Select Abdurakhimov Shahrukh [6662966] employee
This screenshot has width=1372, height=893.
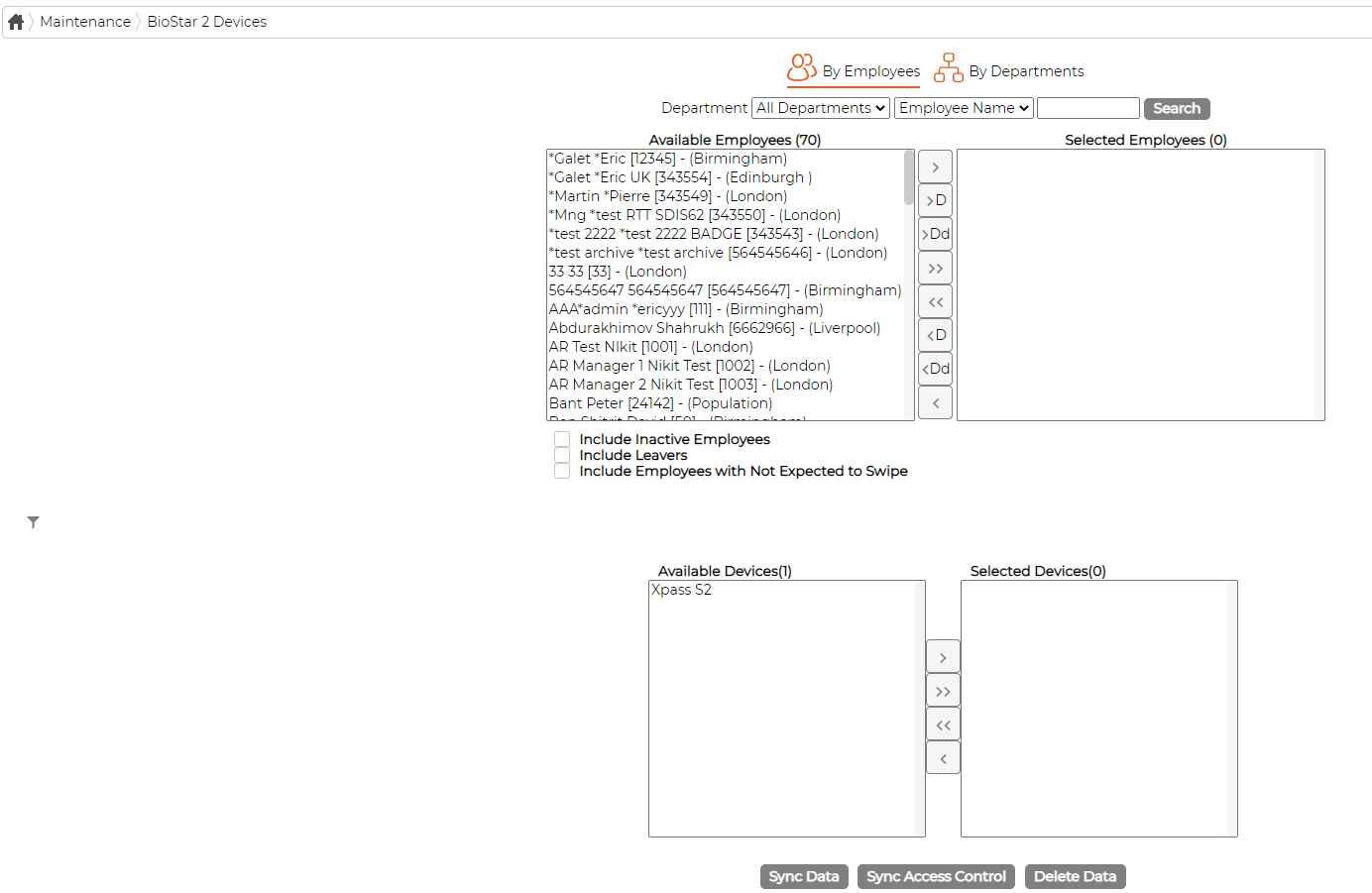click(x=726, y=328)
